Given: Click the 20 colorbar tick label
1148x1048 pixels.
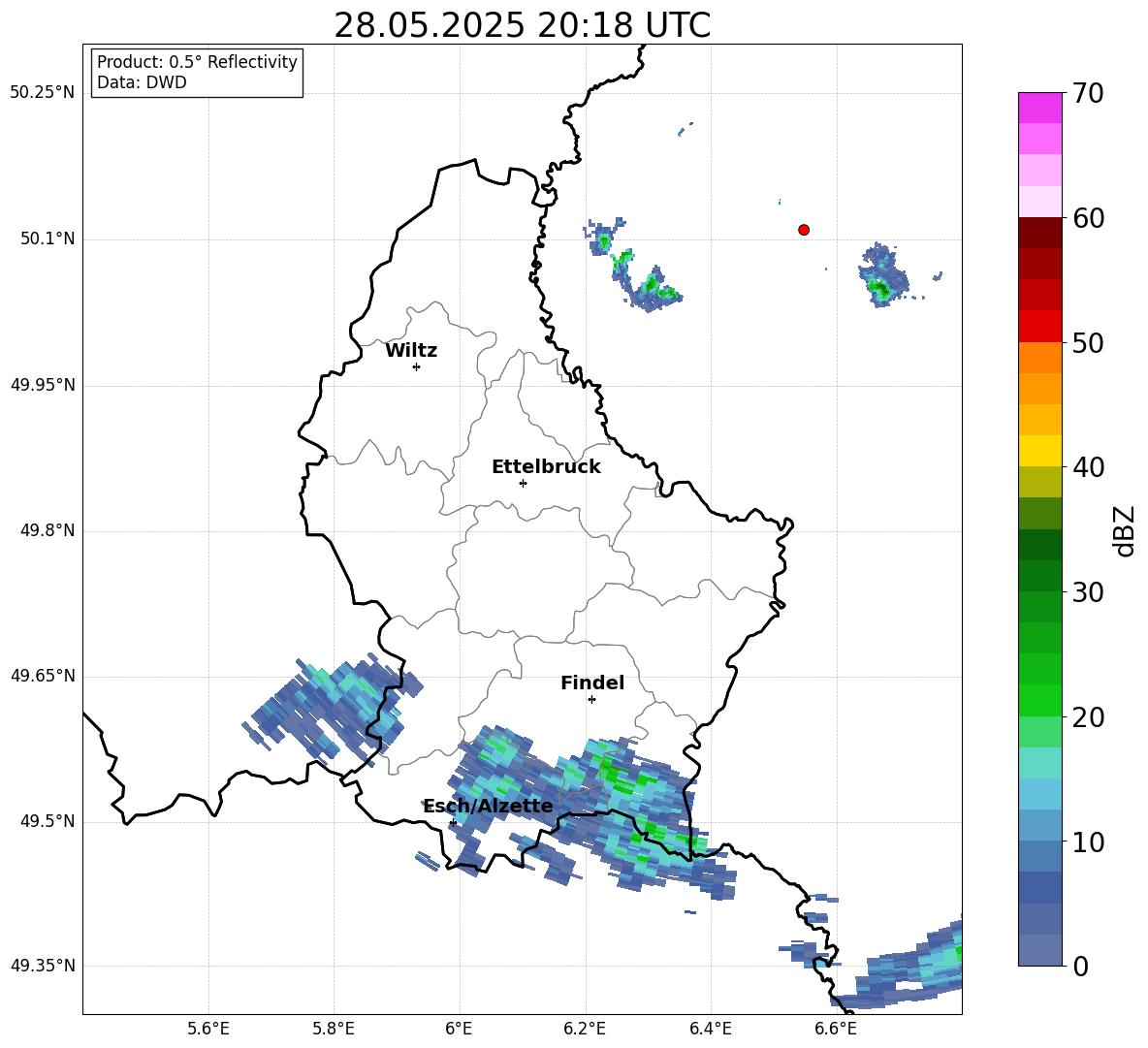Looking at the screenshot, I should tap(1088, 717).
